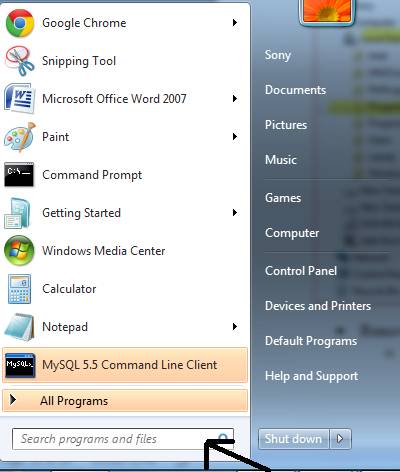Select the Notepad program label
400x472 pixels.
65,327
